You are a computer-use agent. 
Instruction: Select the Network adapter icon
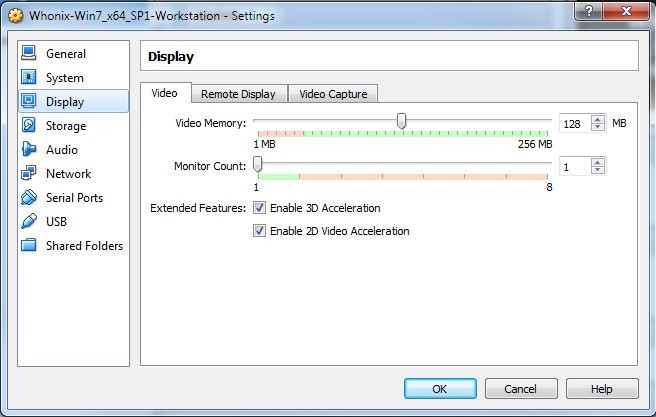(28, 174)
